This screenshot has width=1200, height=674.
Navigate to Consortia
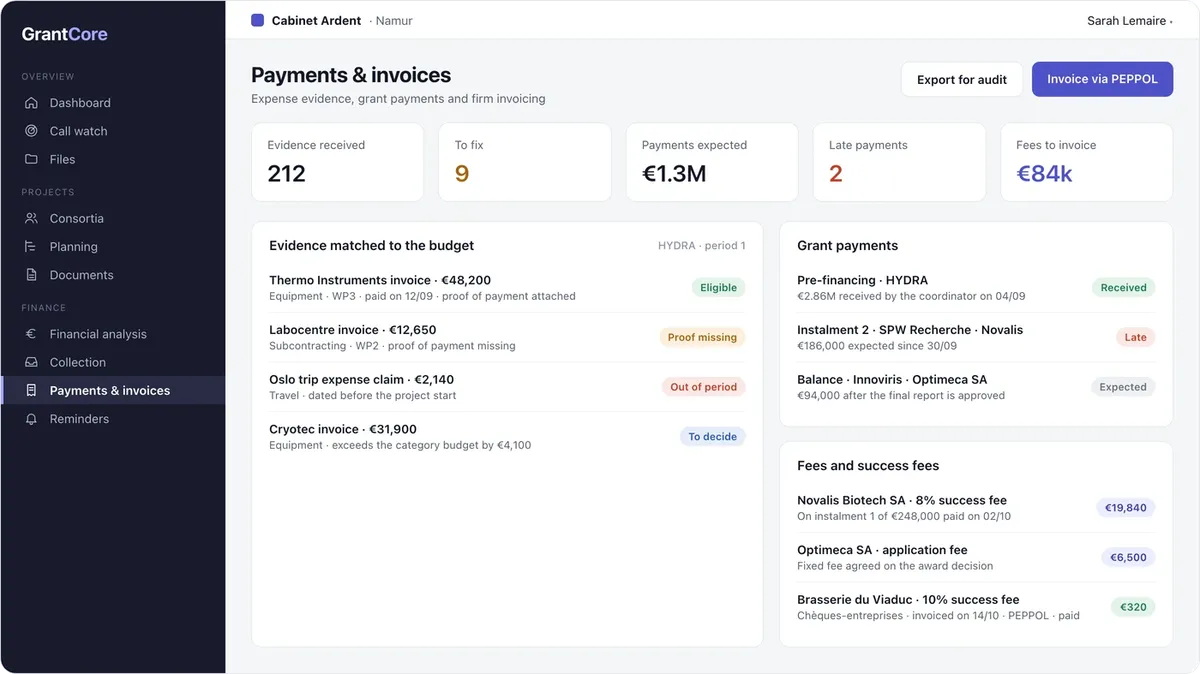pos(112,218)
